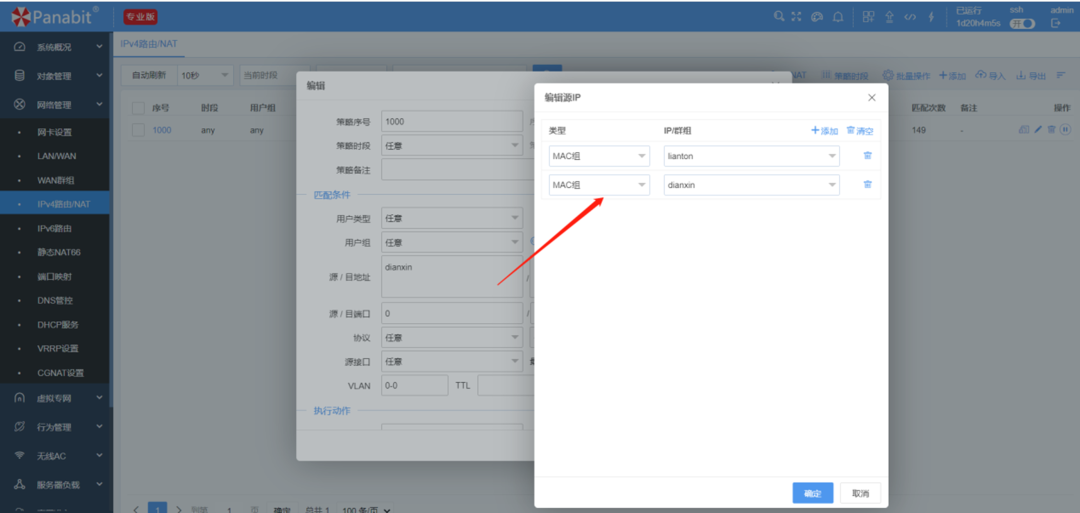The height and width of the screenshot is (513, 1080).
Task: Open the 源接口 dropdown
Action: point(452,362)
